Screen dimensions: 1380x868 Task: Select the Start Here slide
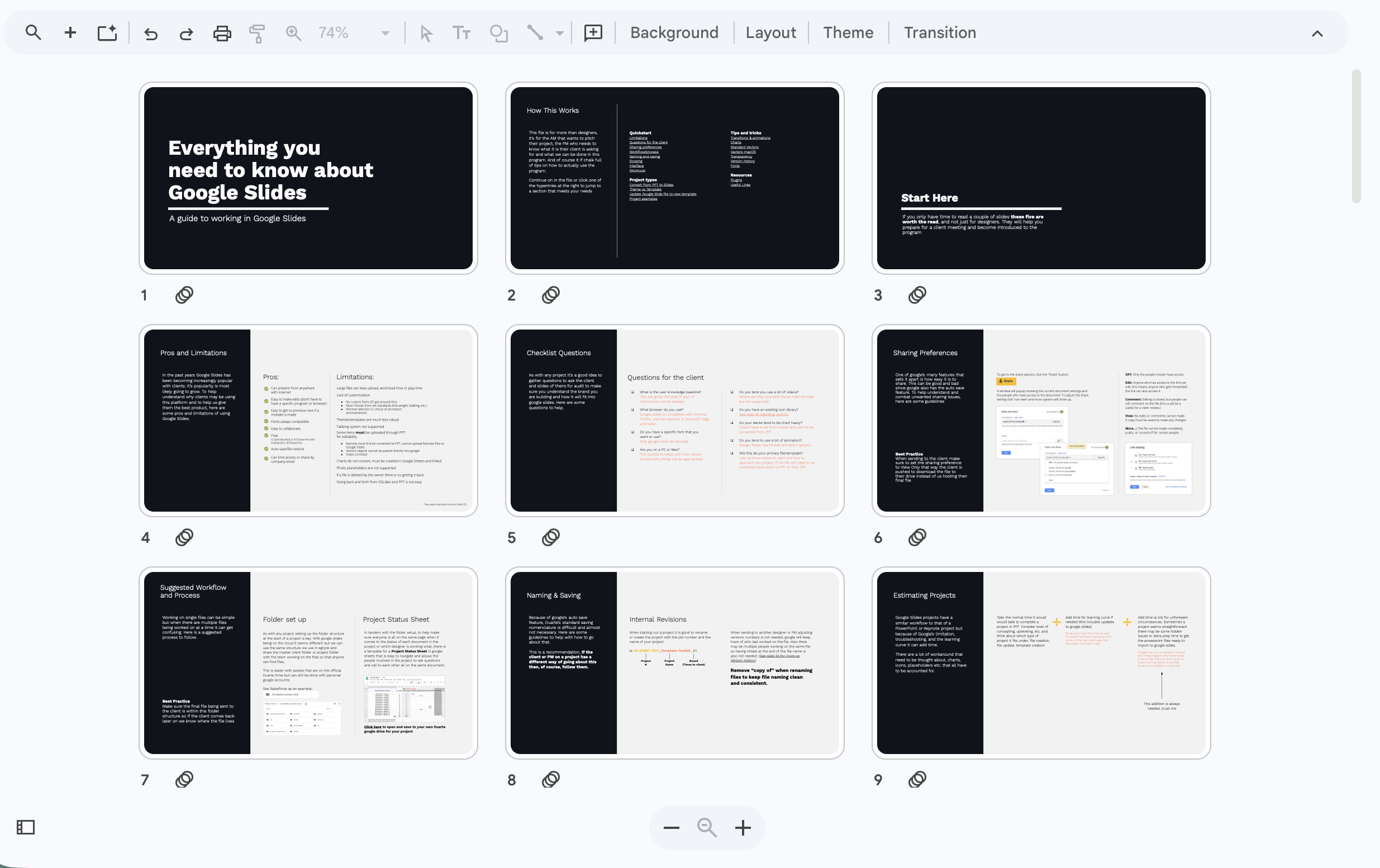click(x=1041, y=178)
